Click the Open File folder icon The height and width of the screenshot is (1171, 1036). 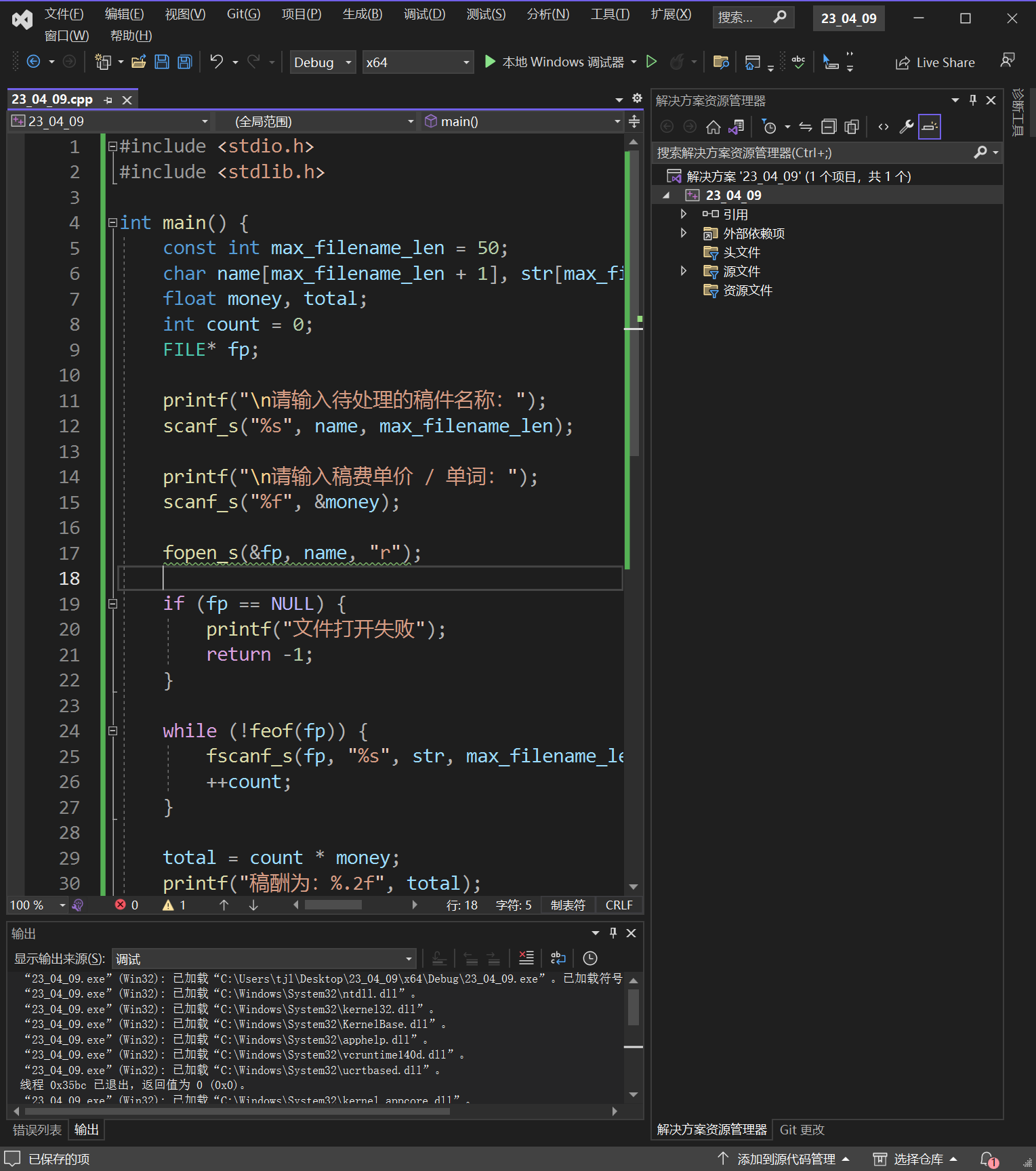point(139,62)
